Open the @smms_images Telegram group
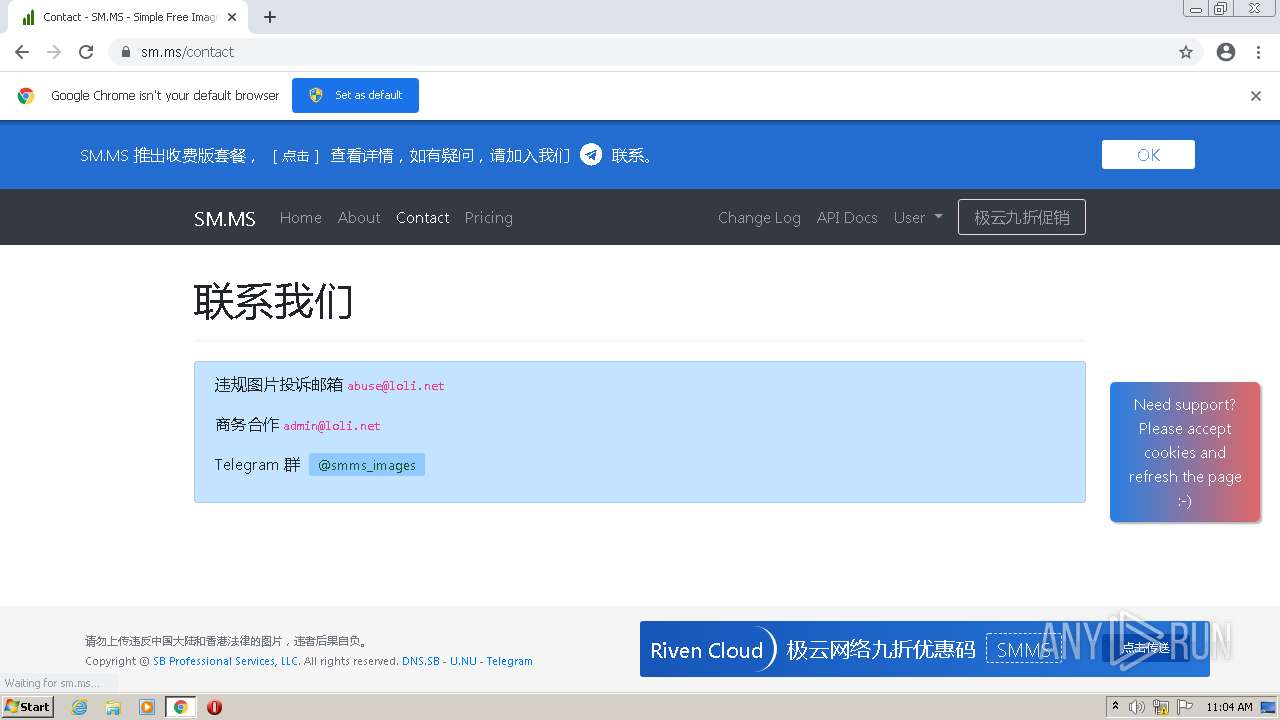The width and height of the screenshot is (1280, 720). [367, 465]
